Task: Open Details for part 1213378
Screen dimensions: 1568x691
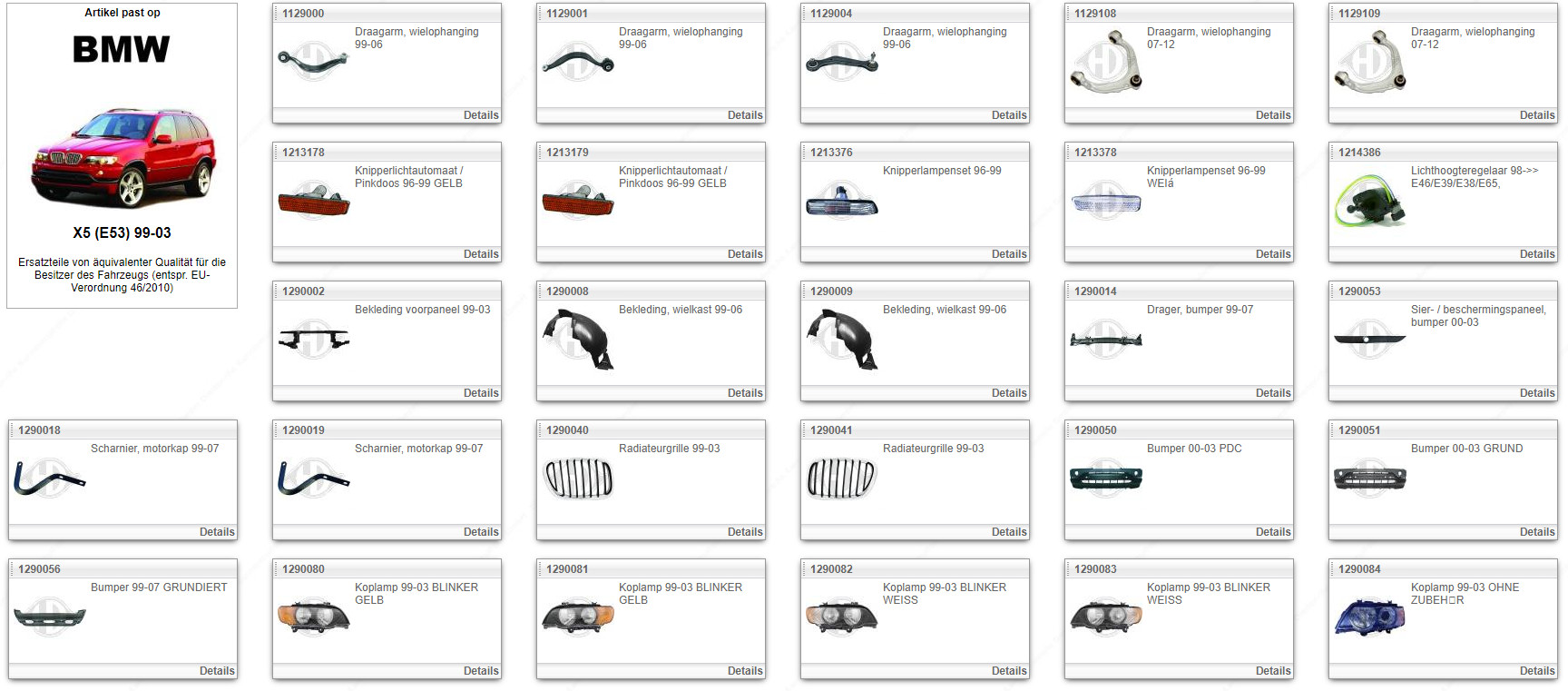Action: point(1273,254)
